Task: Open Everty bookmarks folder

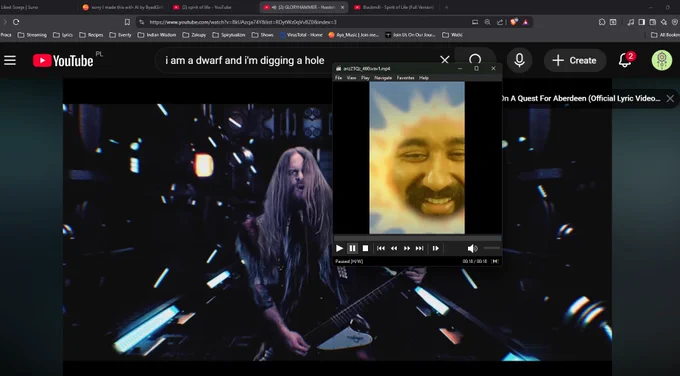Action: click(x=120, y=35)
